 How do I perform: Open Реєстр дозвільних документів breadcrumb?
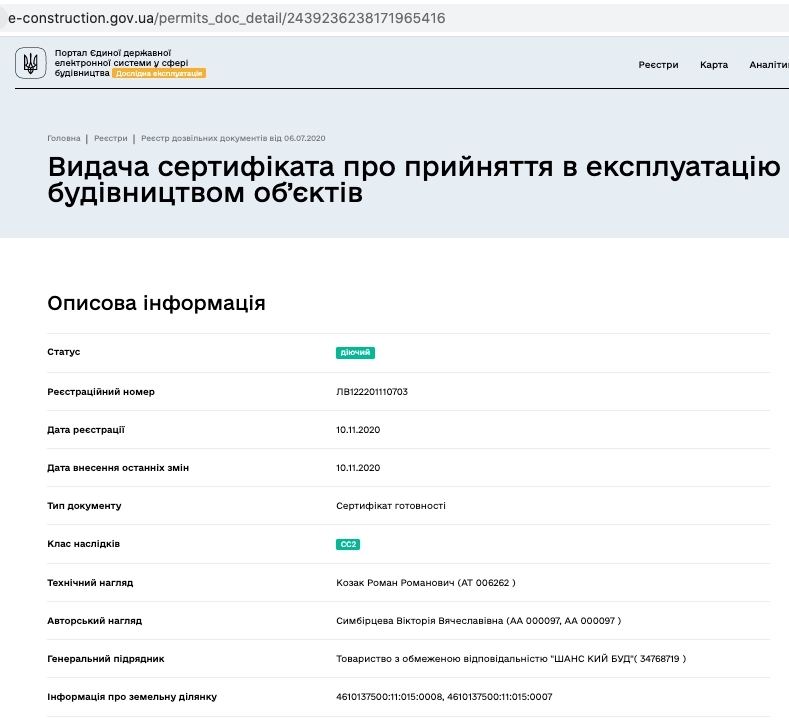click(233, 138)
